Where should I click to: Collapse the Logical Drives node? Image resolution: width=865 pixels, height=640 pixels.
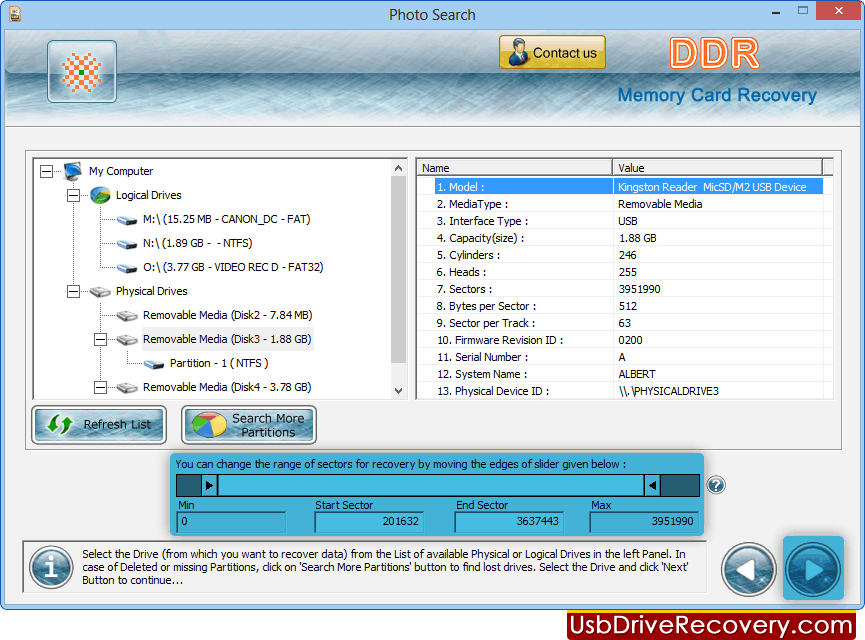pos(73,195)
